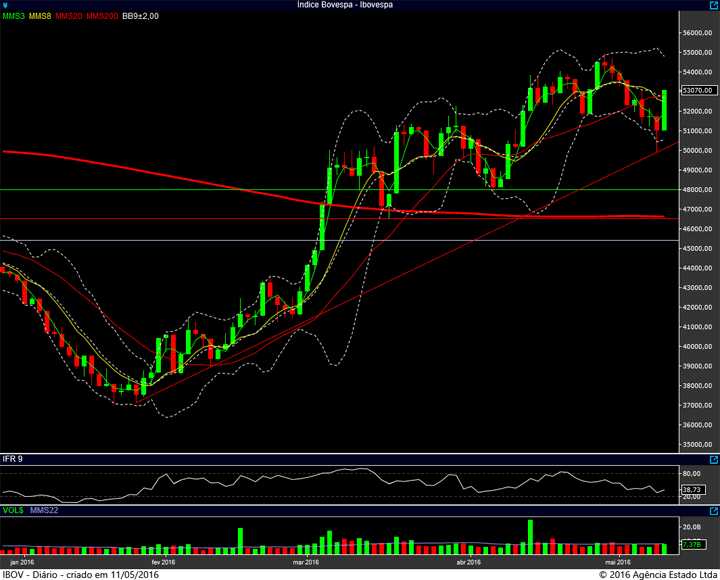Click the VOL$ volume indicator label

(13, 510)
